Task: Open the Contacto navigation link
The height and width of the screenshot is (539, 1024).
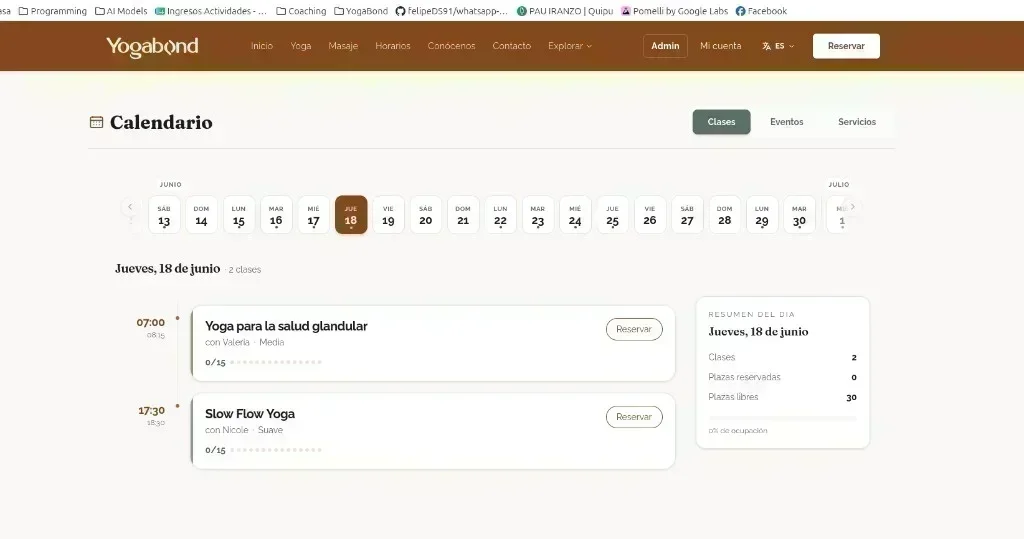Action: (511, 46)
